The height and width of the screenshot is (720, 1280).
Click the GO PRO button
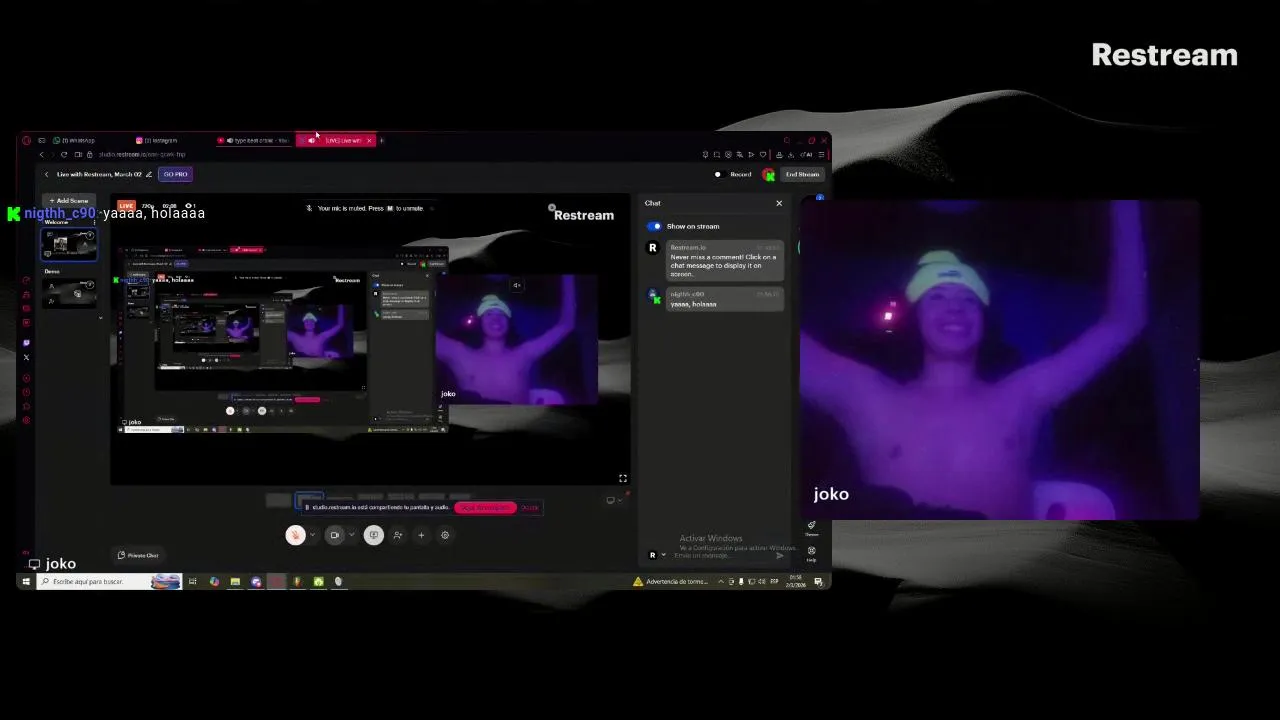[x=175, y=174]
